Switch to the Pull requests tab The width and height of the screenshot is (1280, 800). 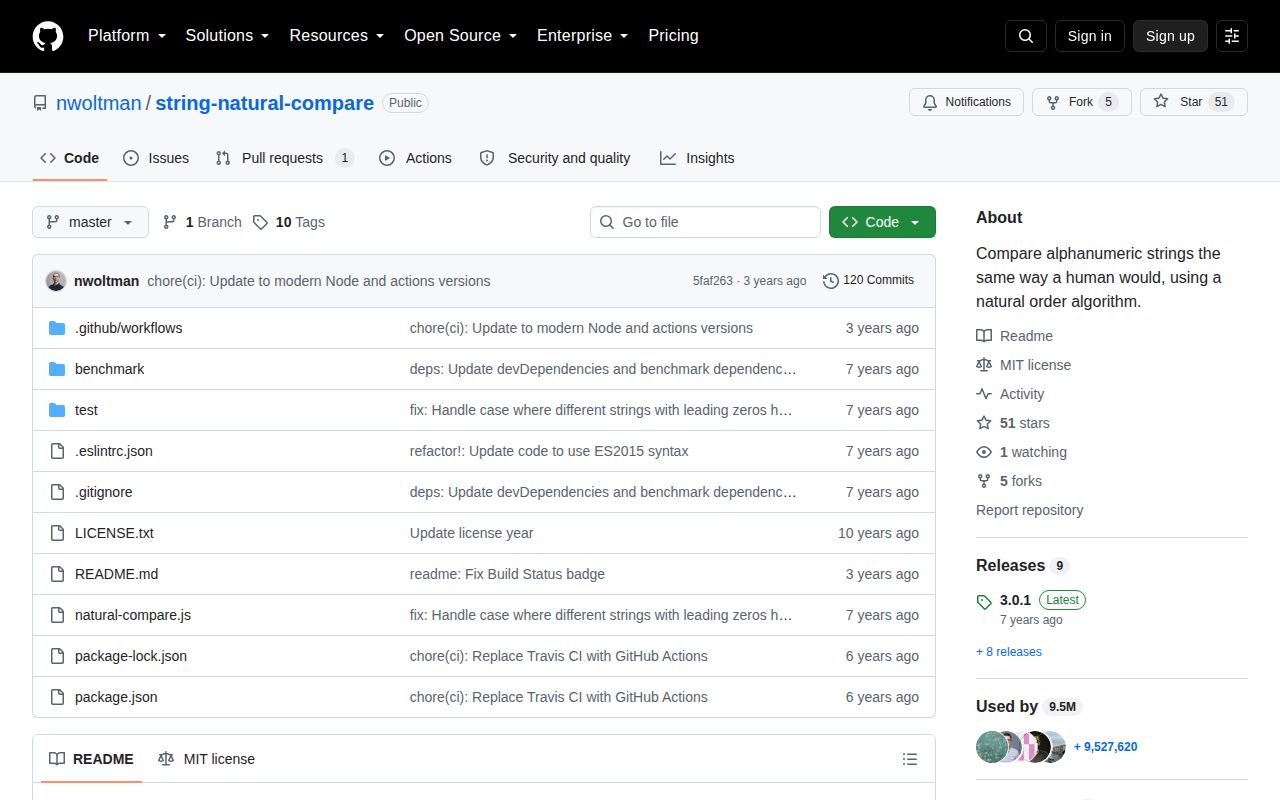(x=284, y=158)
